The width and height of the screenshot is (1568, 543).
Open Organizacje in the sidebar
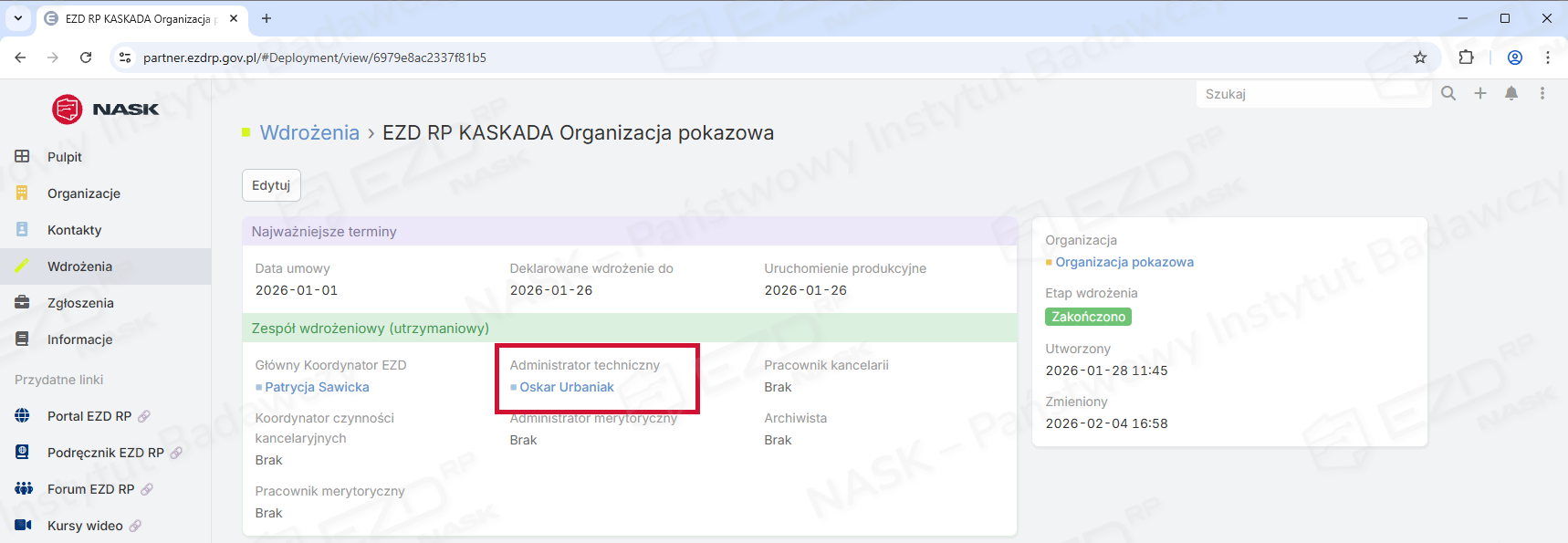point(84,193)
